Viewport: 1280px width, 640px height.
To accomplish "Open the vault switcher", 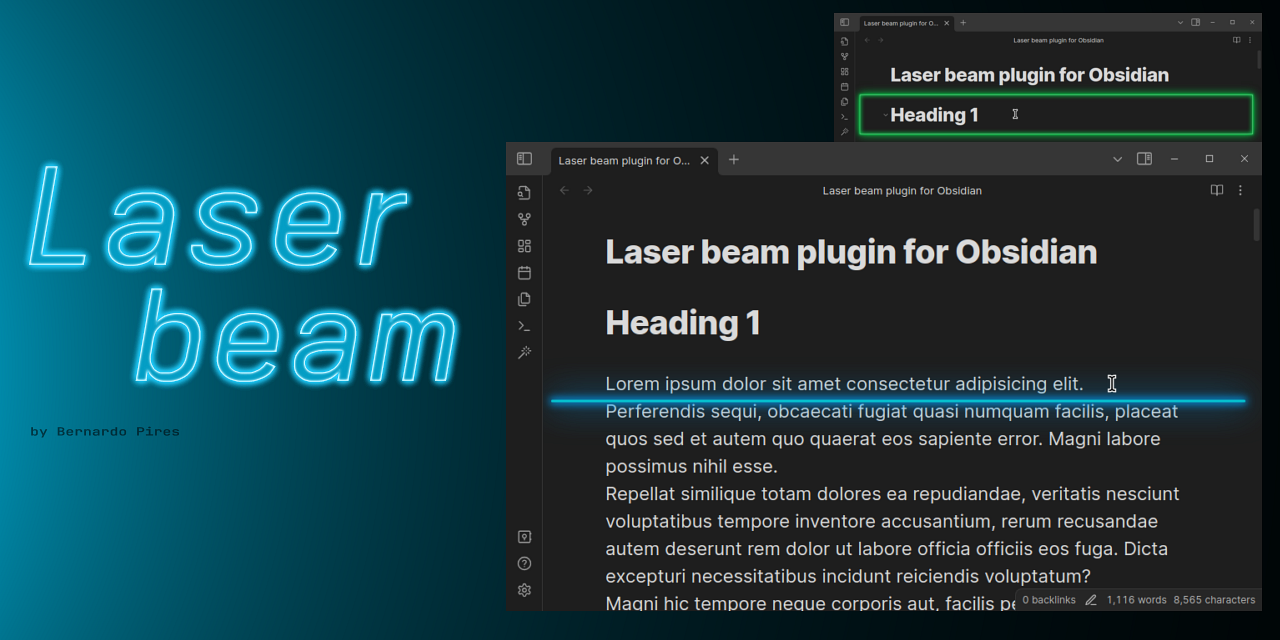I will [x=524, y=536].
